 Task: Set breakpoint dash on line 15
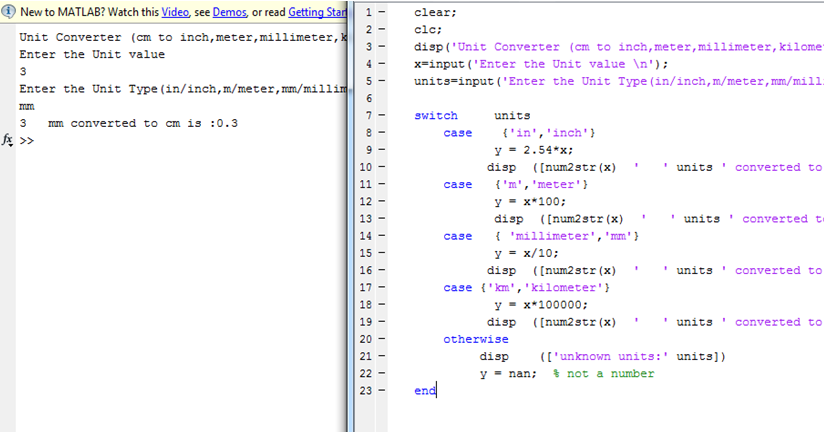point(382,253)
